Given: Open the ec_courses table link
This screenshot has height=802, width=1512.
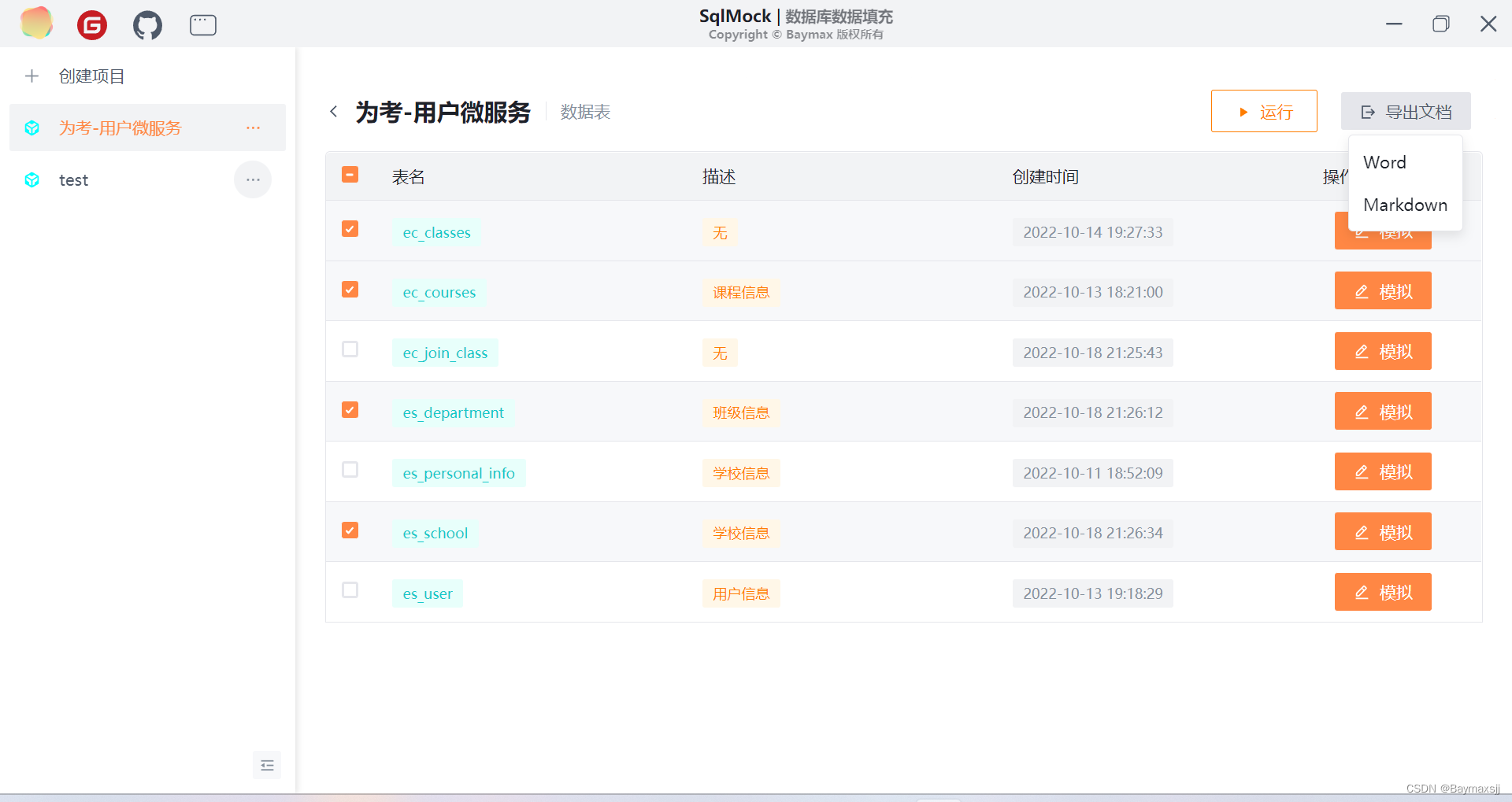Looking at the screenshot, I should [439, 292].
